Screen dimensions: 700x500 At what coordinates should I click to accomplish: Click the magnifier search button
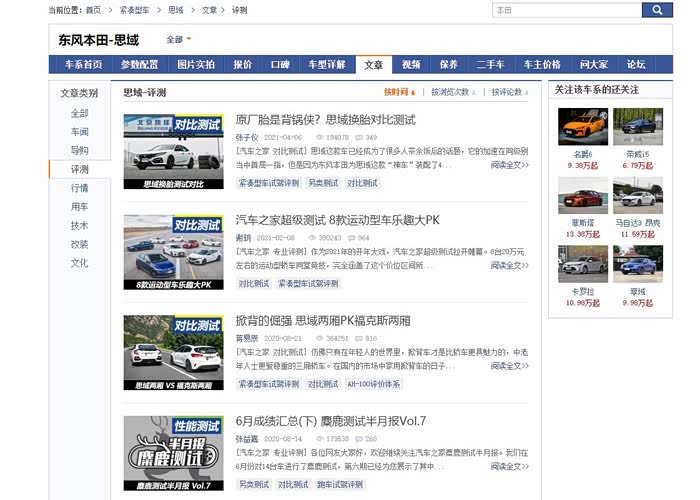(657, 10)
